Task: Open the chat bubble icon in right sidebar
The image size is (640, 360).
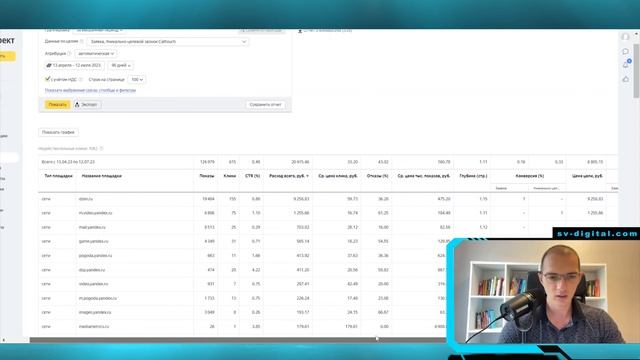Action: point(625,51)
